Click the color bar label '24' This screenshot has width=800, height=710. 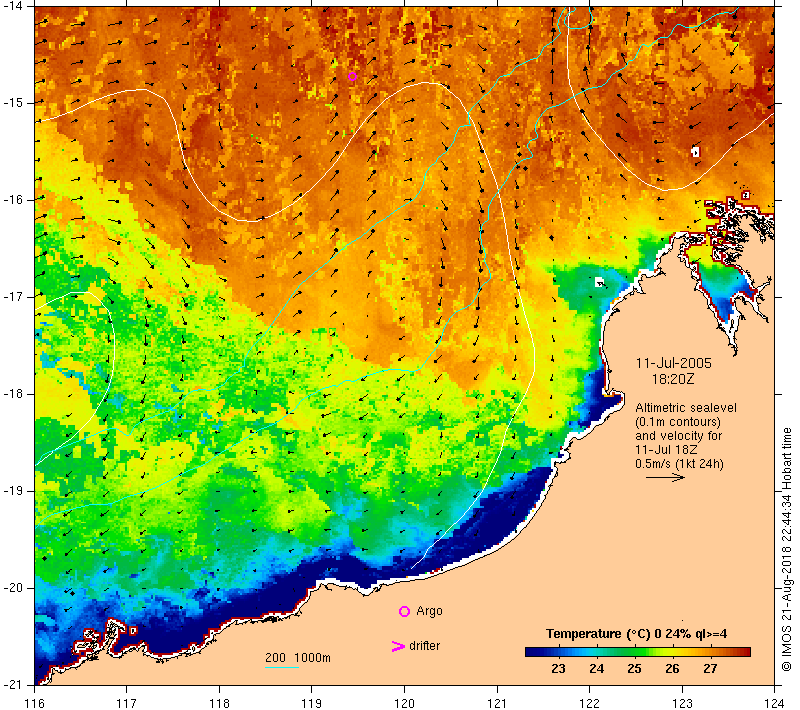tap(596, 669)
